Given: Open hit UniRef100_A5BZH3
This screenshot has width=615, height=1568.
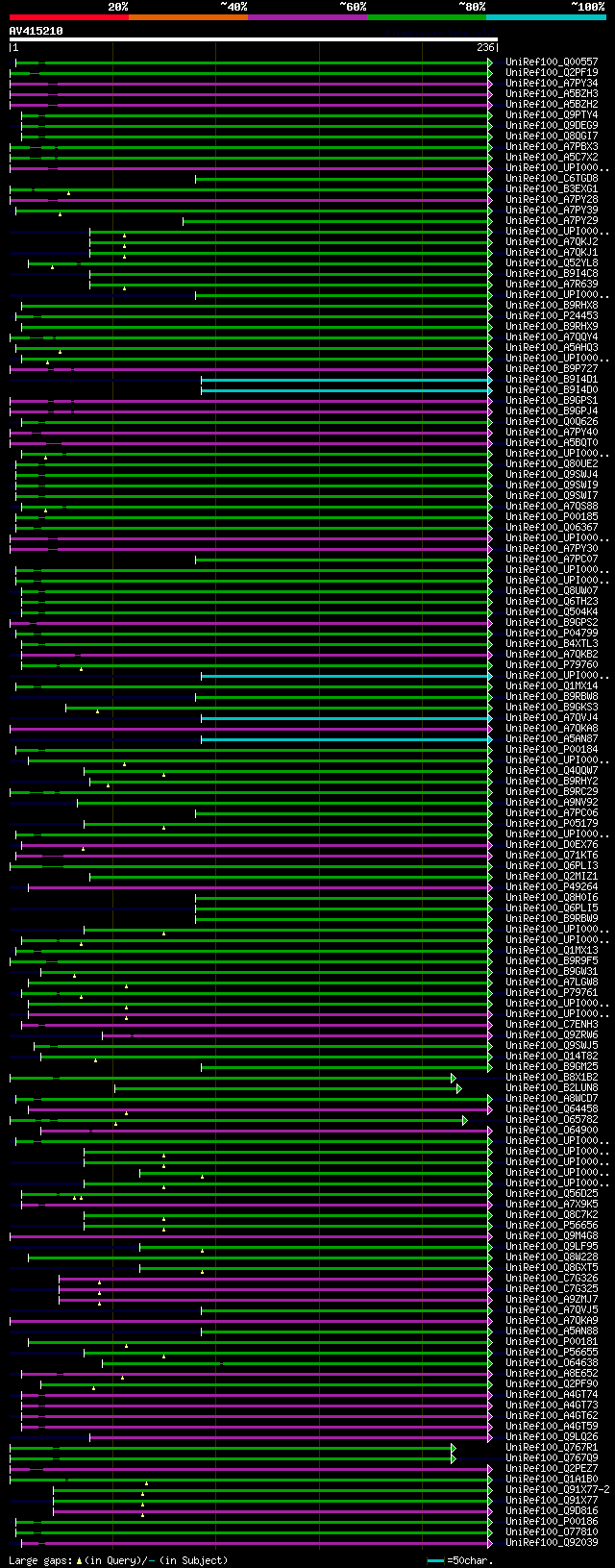Looking at the screenshot, I should coord(552,94).
